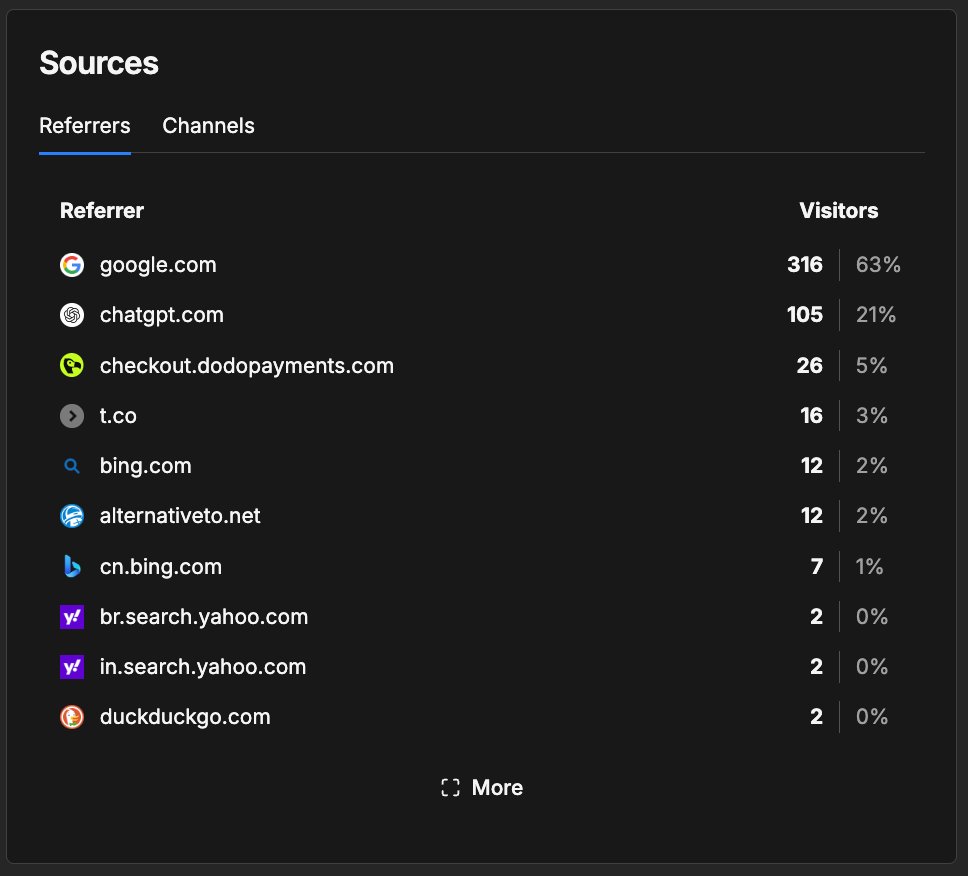Click the Bing logo beside cn.bing.com

pos(72,566)
